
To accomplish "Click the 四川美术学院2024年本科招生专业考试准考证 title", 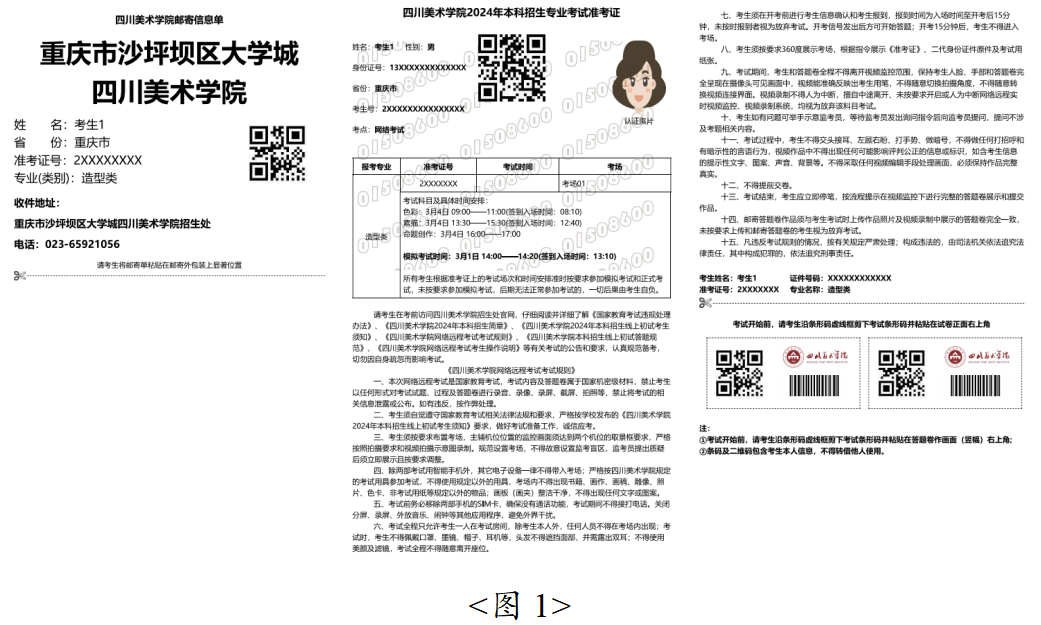I will (511, 13).
